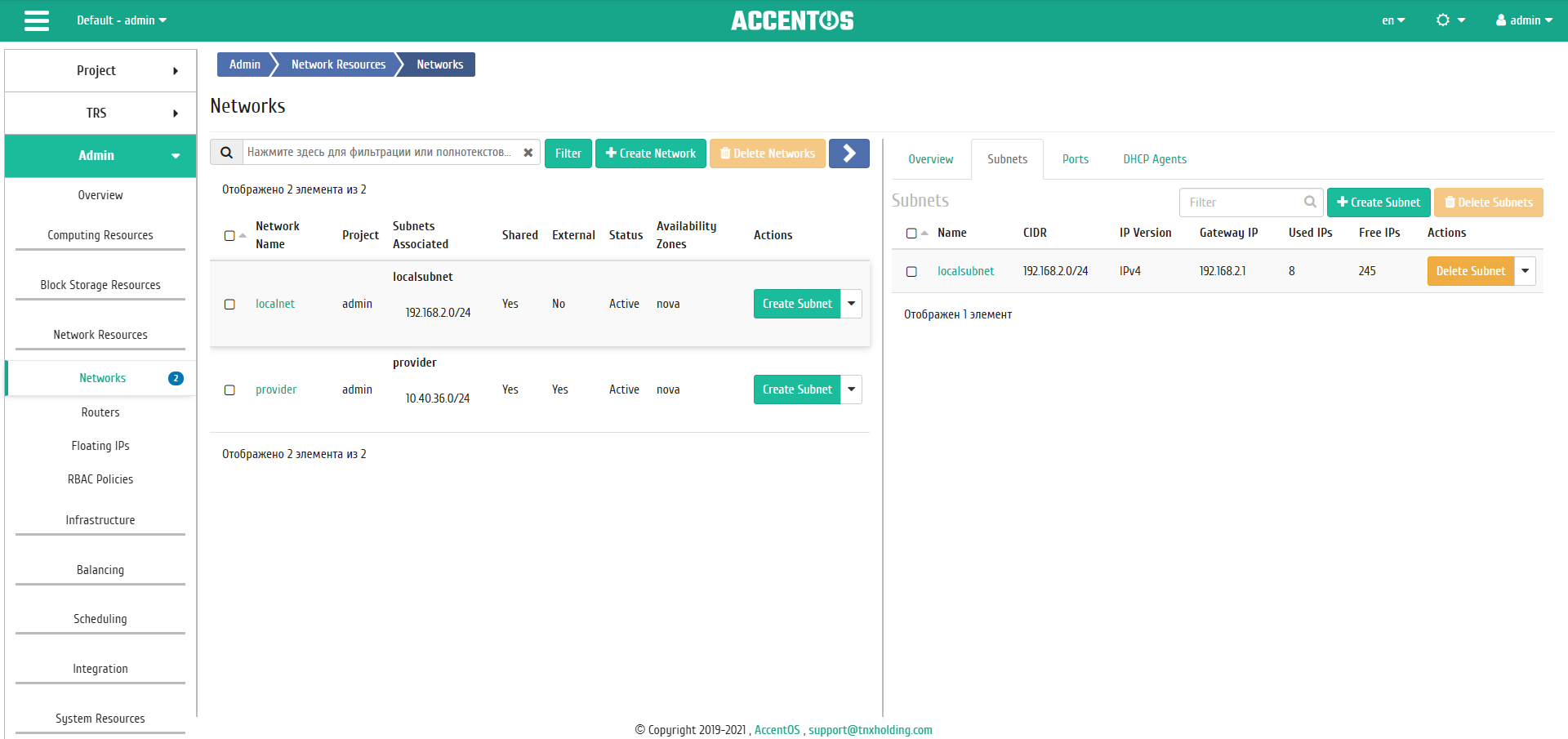Collapse side panel with blue arrow button
This screenshot has height=739, width=1568.
click(849, 153)
